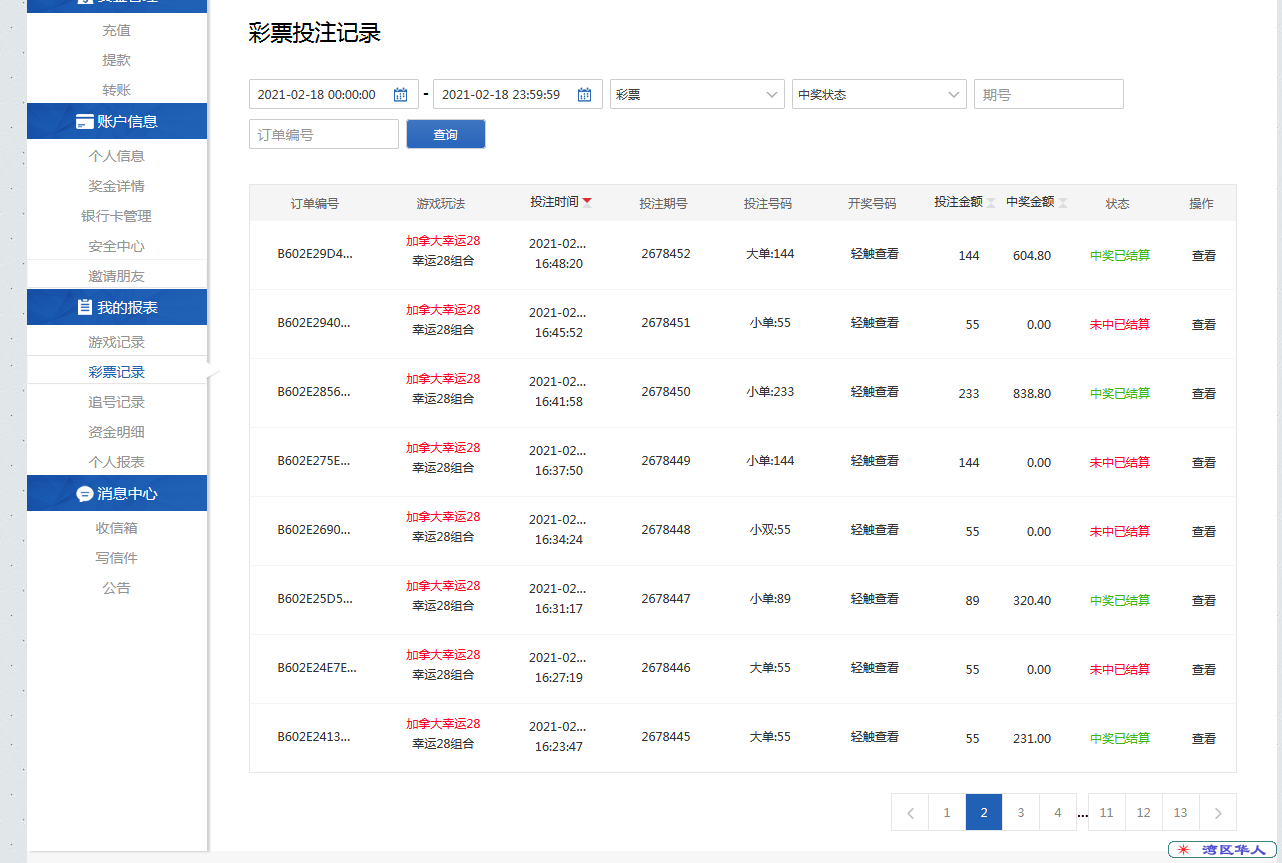Open 账户信息 section header
The width and height of the screenshot is (1282, 863).
[117, 121]
